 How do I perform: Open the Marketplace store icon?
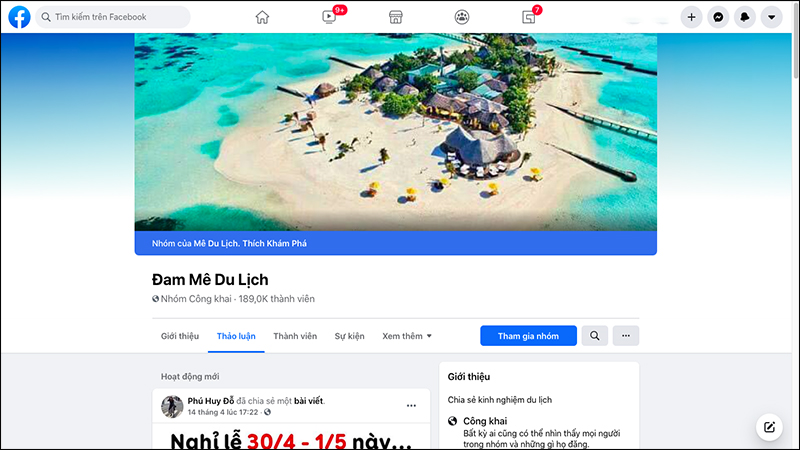pos(395,17)
